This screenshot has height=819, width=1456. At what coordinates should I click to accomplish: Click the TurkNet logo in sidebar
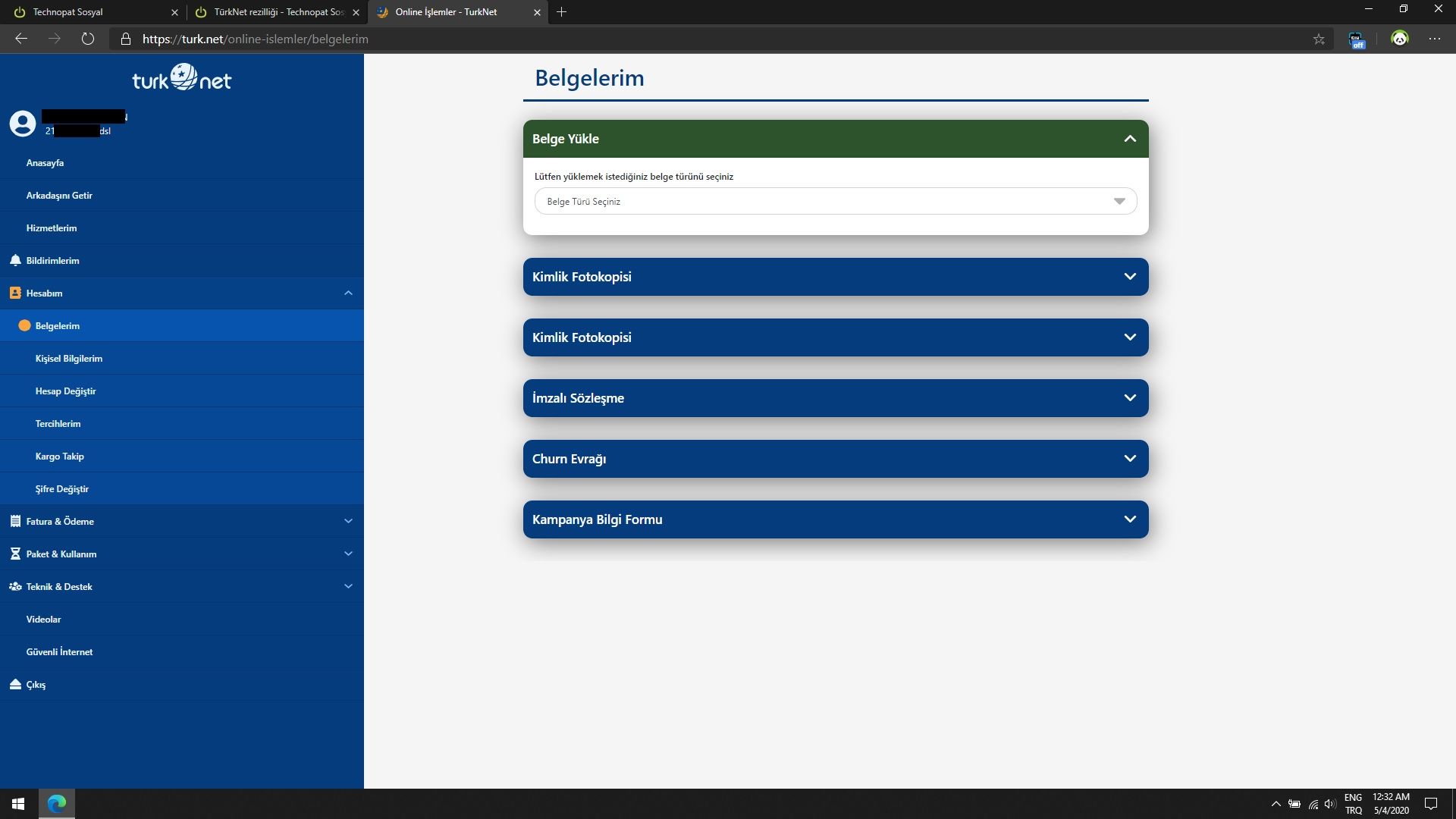[x=181, y=78]
